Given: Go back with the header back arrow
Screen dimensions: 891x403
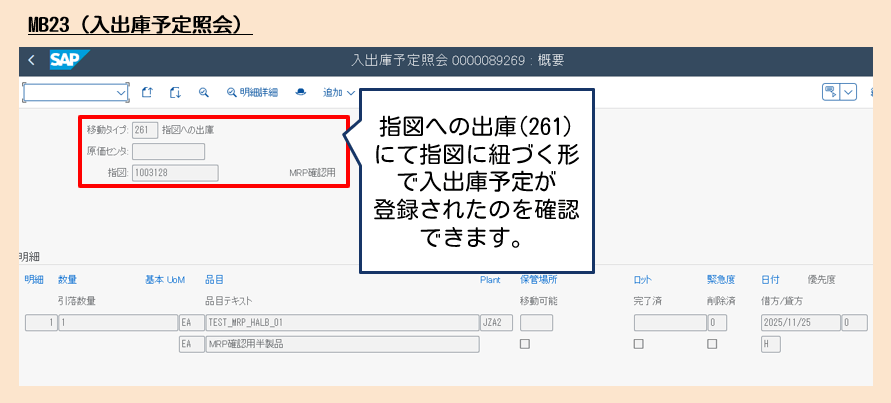Looking at the screenshot, I should click(31, 60).
